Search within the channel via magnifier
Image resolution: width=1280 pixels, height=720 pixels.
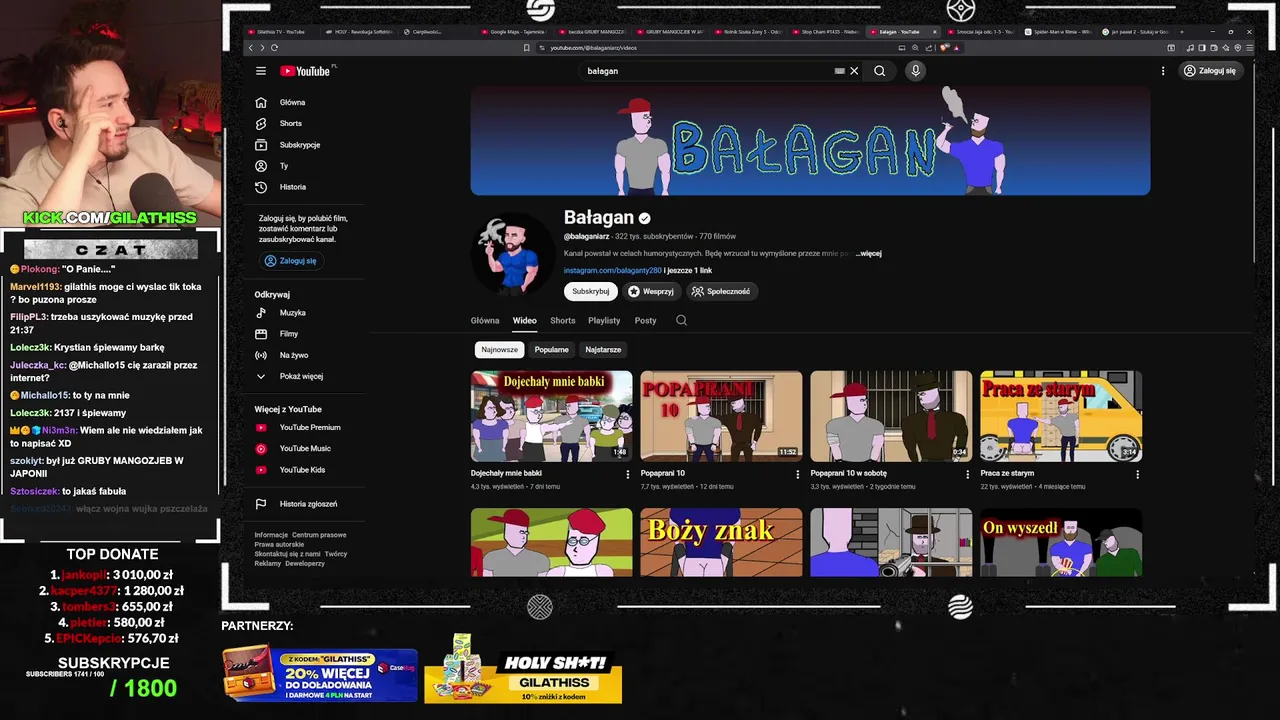[681, 321]
